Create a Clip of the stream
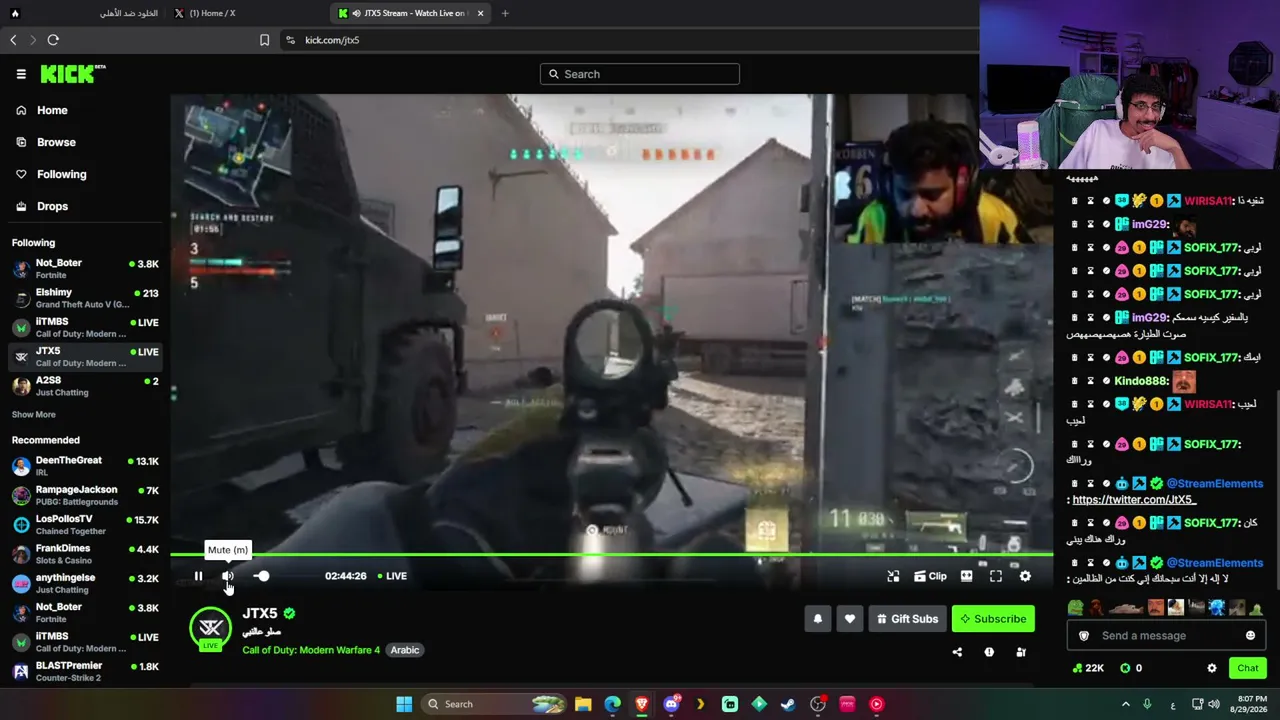 [930, 576]
